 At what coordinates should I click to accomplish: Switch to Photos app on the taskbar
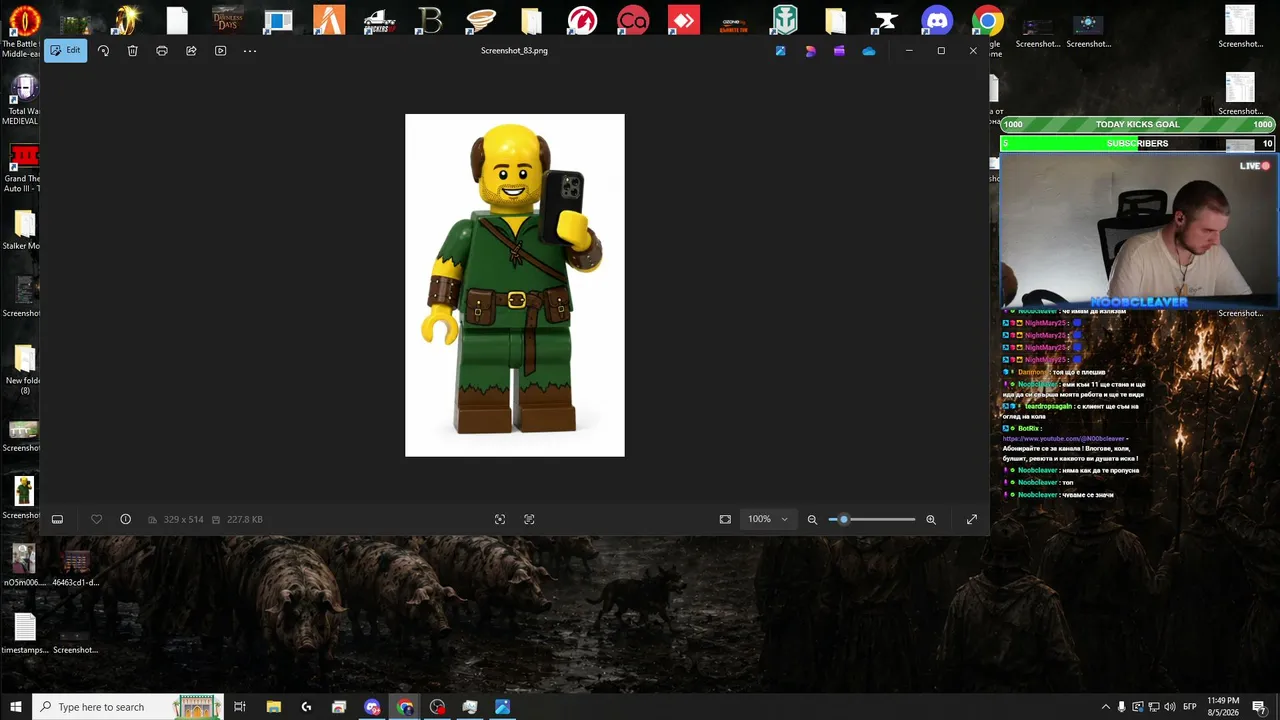tap(503, 707)
